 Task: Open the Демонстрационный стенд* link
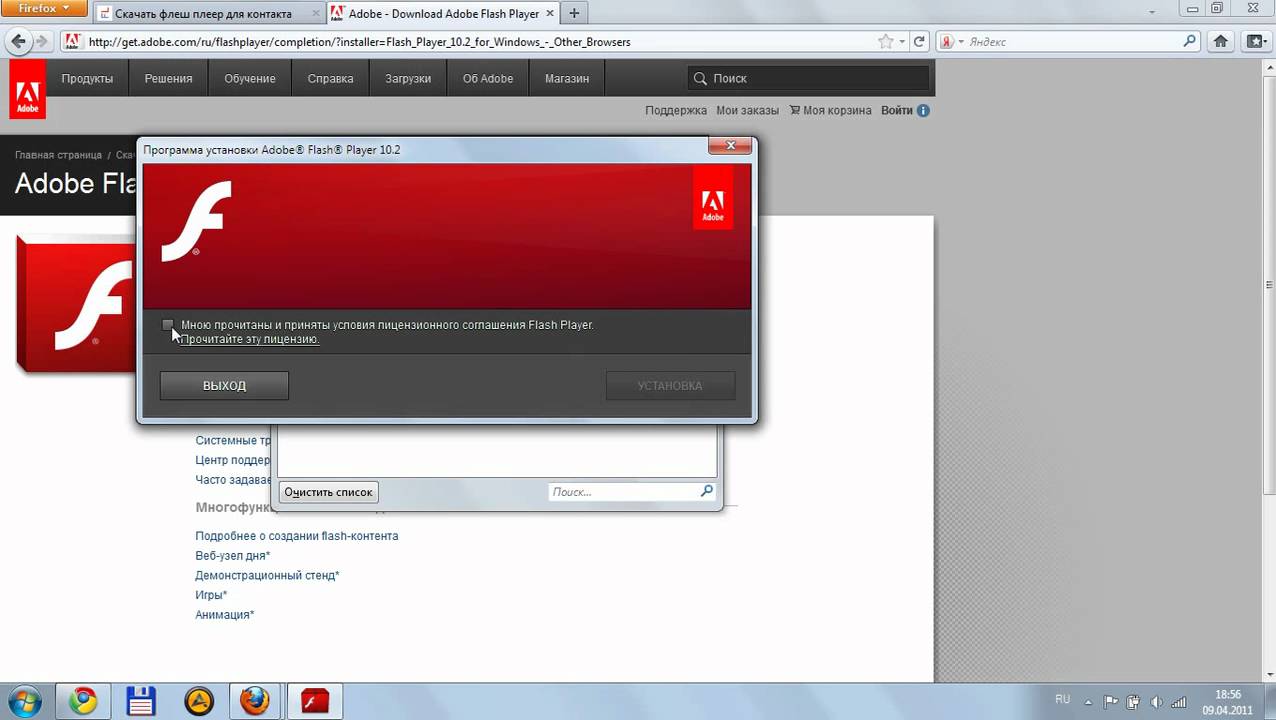(x=267, y=575)
